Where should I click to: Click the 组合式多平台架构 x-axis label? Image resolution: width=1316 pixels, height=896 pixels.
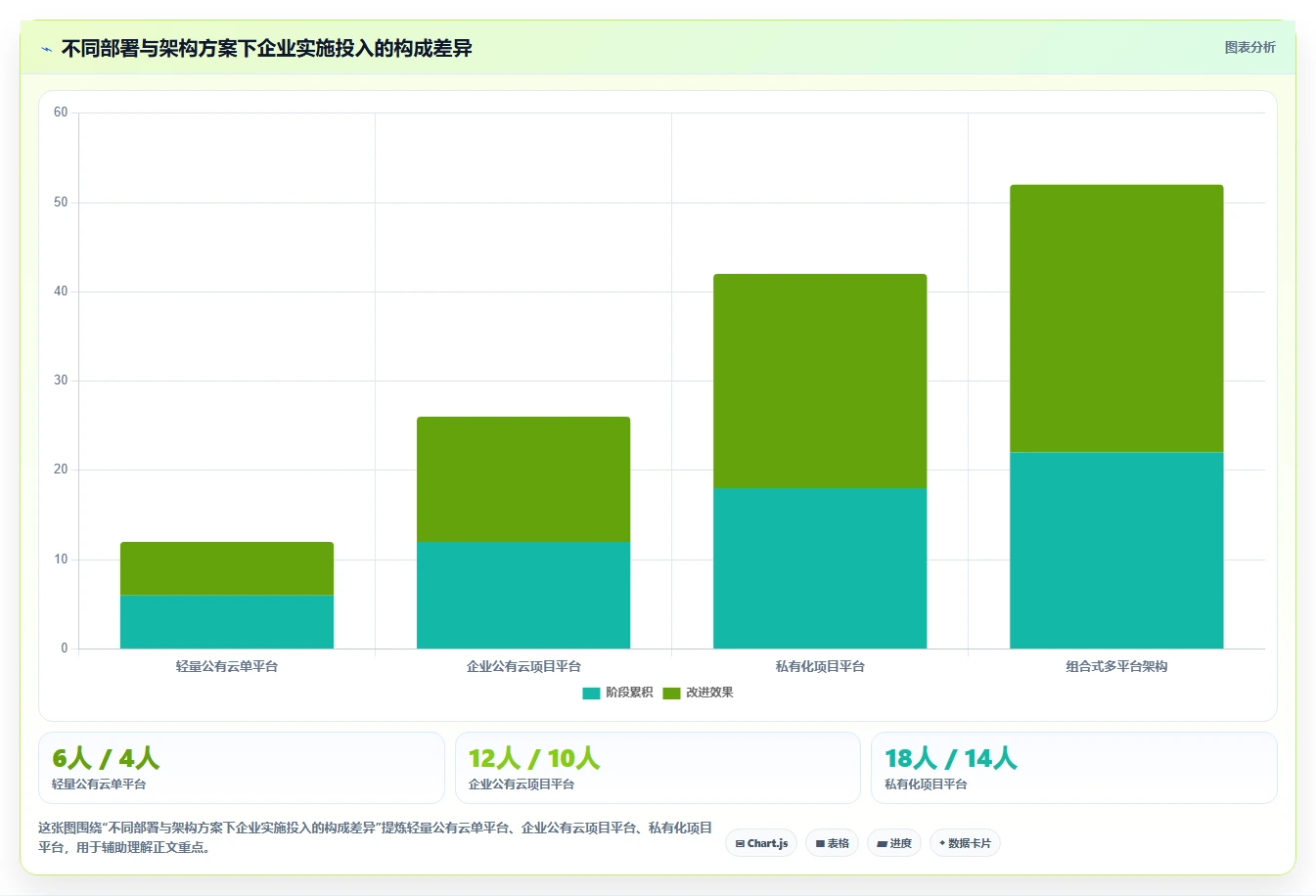click(1116, 666)
